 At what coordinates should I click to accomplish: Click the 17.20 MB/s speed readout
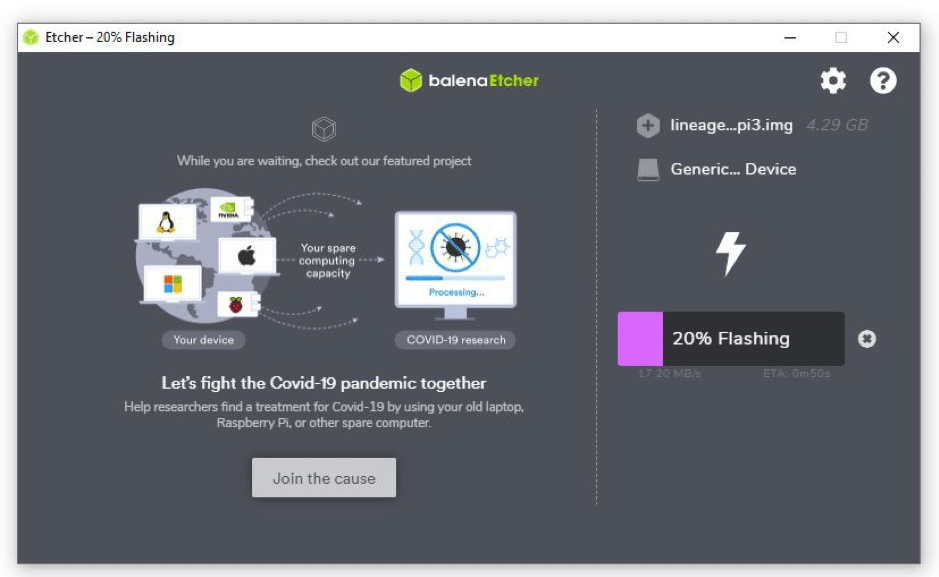point(670,374)
